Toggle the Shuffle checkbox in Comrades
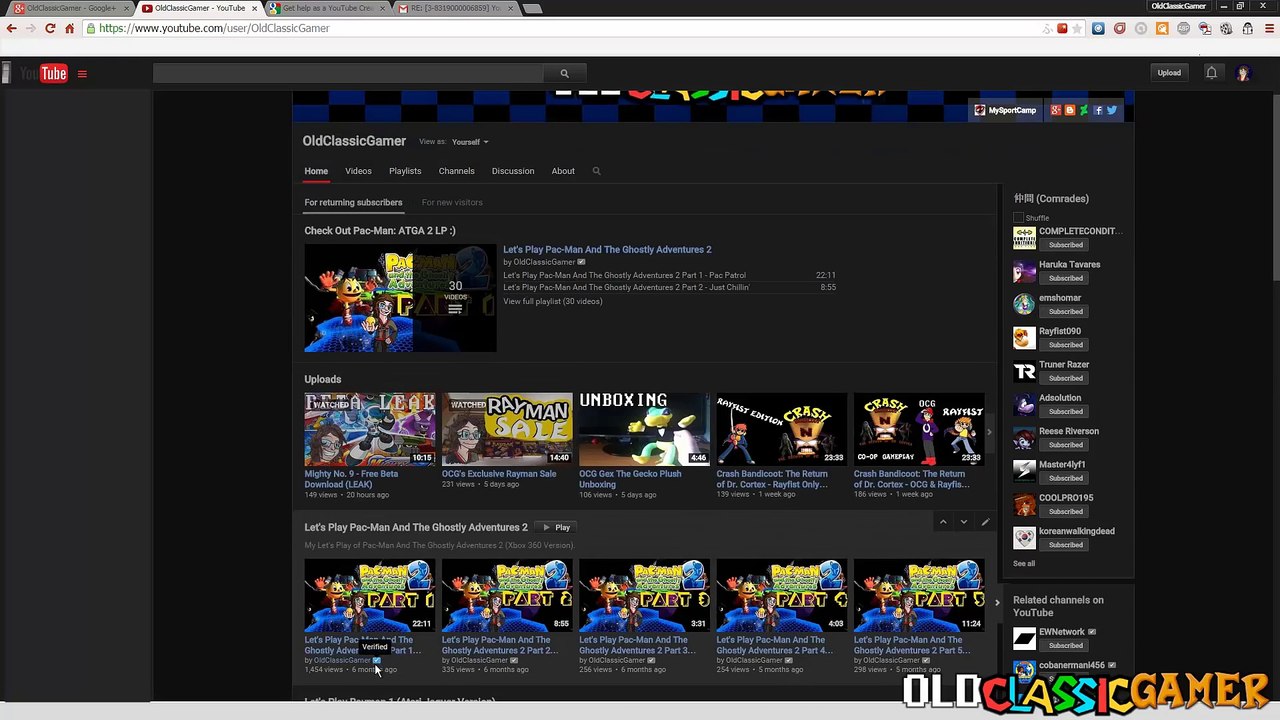Screen dimensions: 1280x720 click(x=1019, y=218)
